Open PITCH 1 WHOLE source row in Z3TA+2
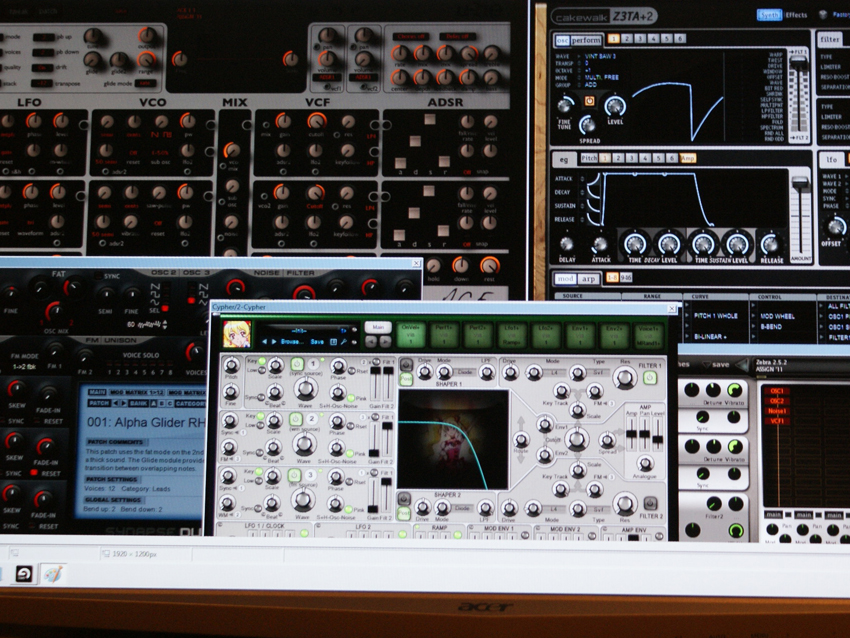 [716, 316]
